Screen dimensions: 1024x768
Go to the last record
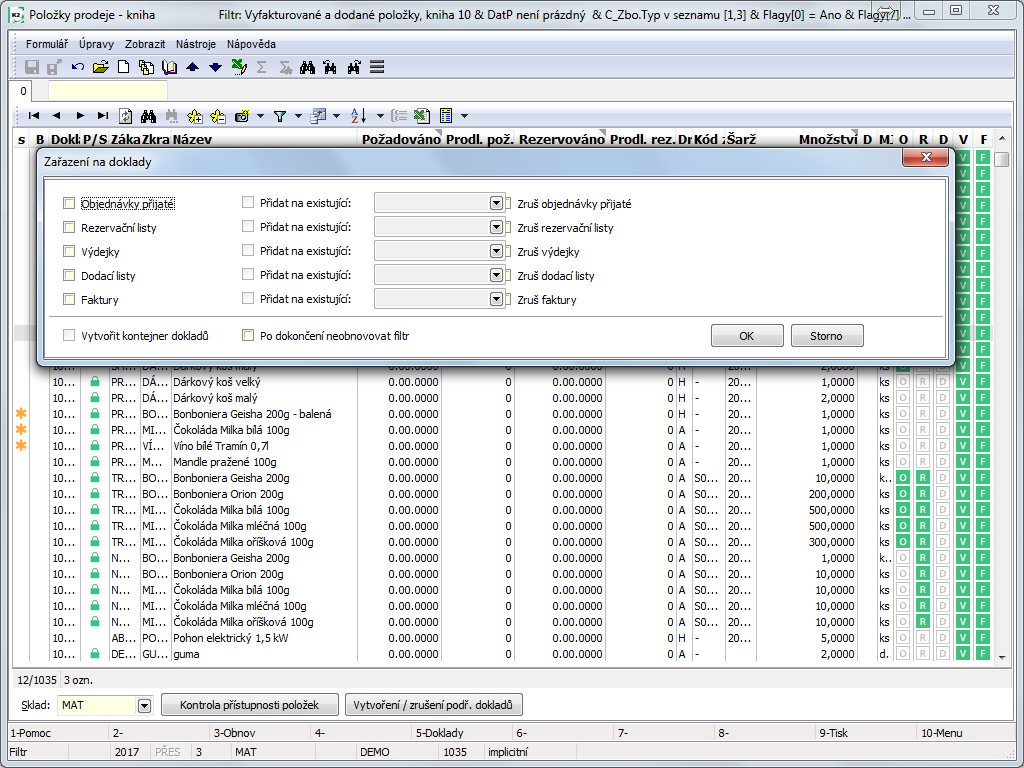103,116
